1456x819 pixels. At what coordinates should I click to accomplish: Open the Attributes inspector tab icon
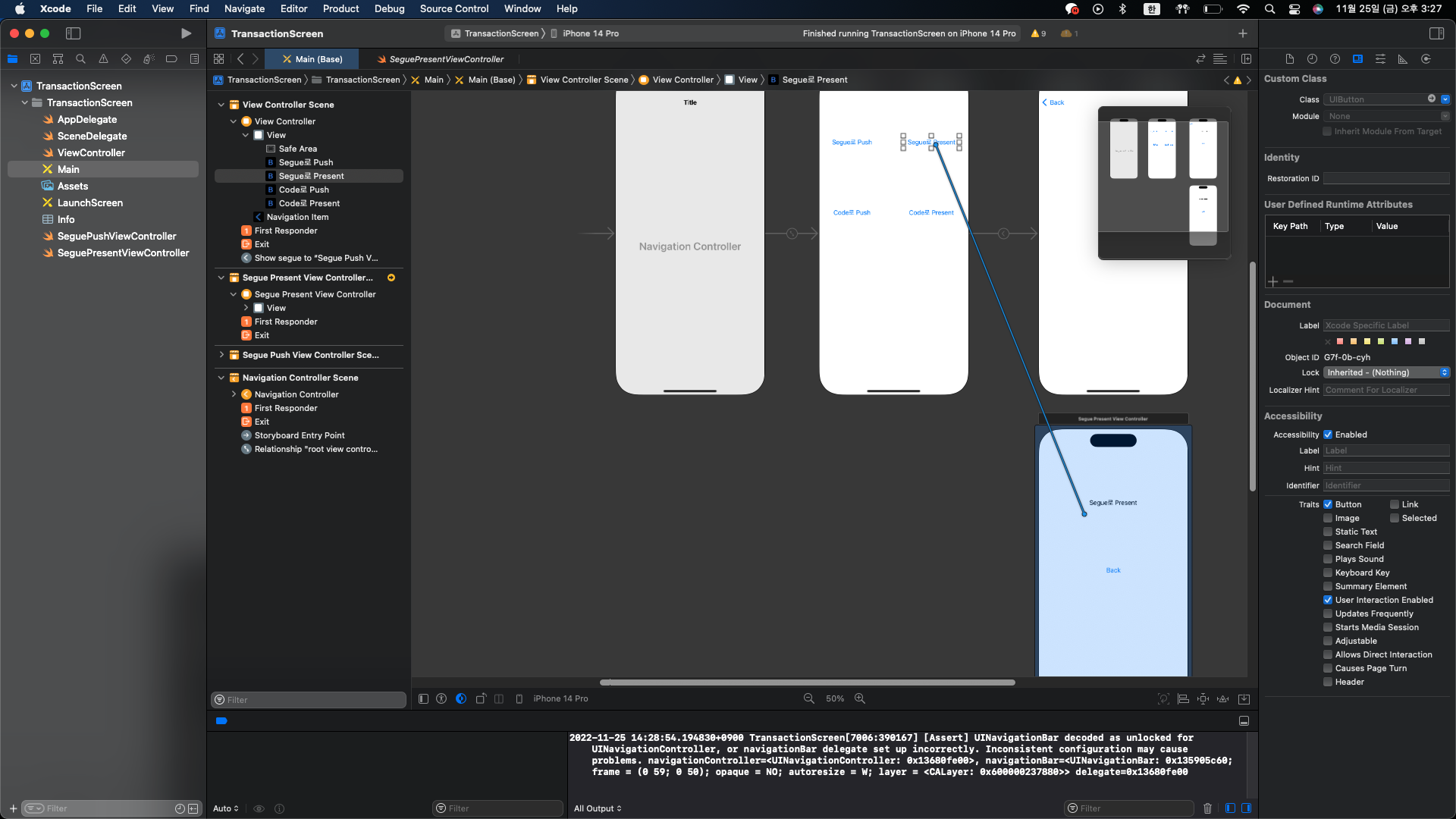pos(1380,59)
